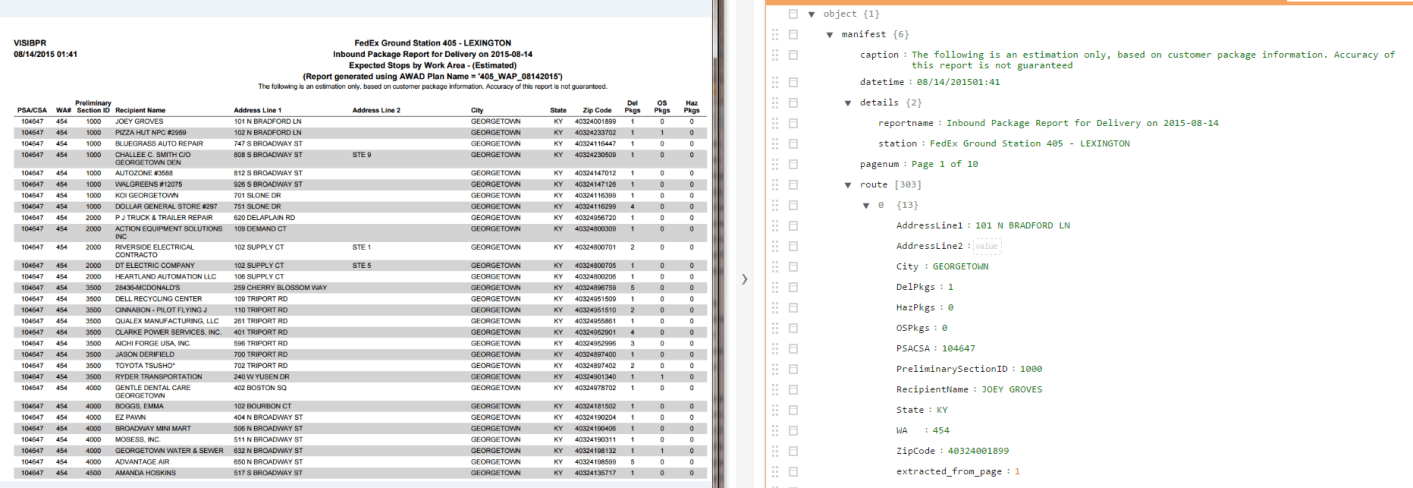Click the Recipient Name column header in report
Screen dimensions: 1413x488
(x=141, y=109)
